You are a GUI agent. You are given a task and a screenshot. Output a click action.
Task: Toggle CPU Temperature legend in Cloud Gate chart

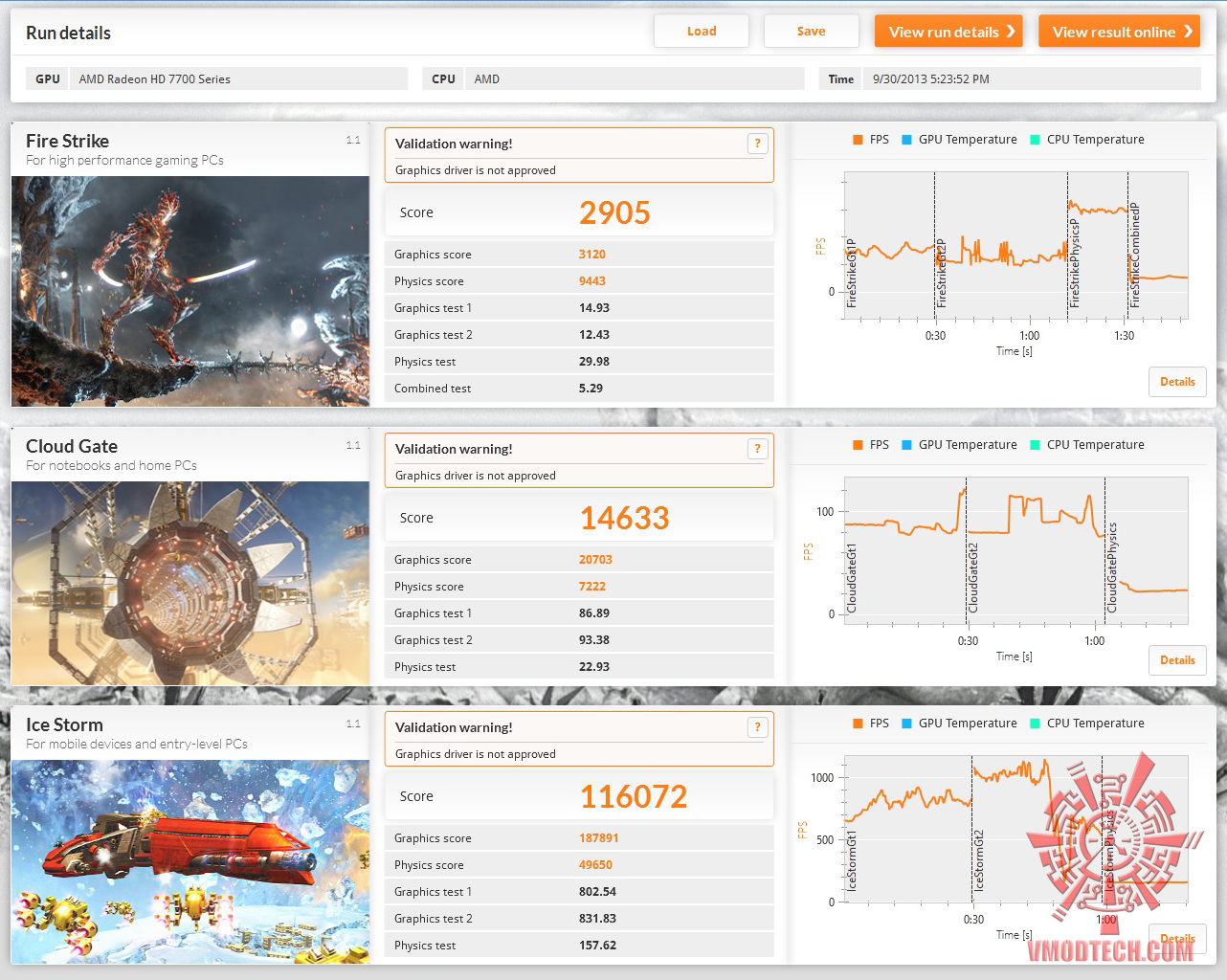coord(1087,445)
